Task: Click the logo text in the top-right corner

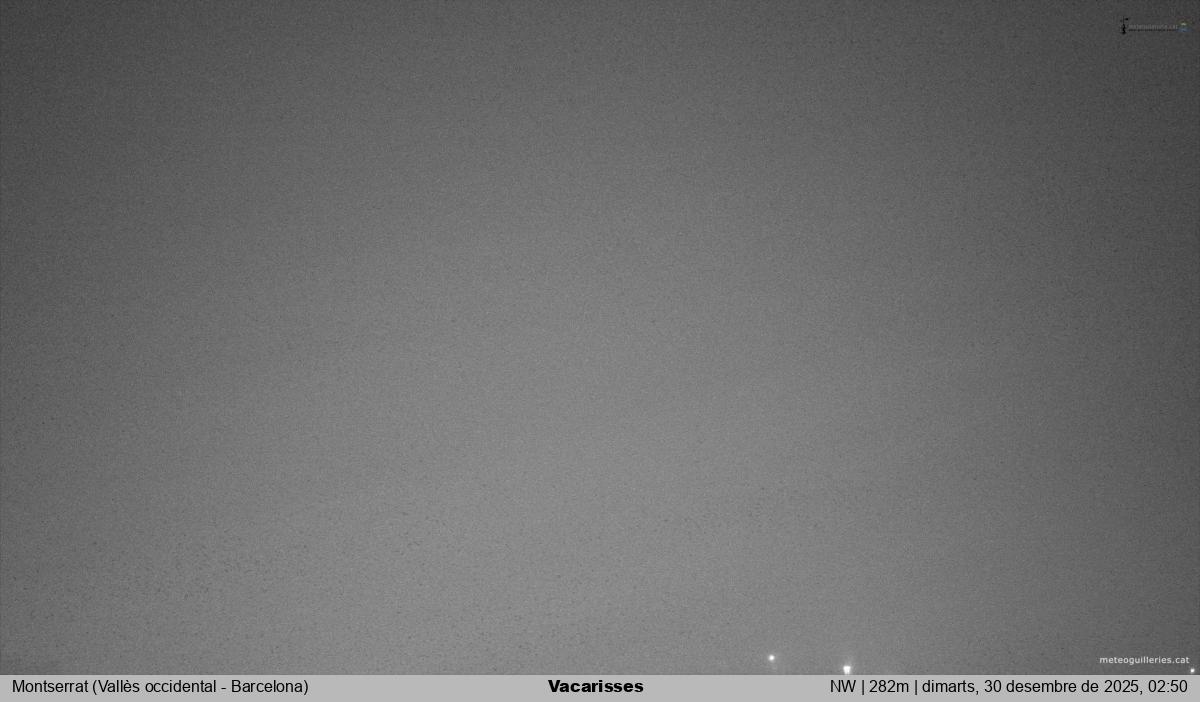Action: pyautogui.click(x=1153, y=28)
